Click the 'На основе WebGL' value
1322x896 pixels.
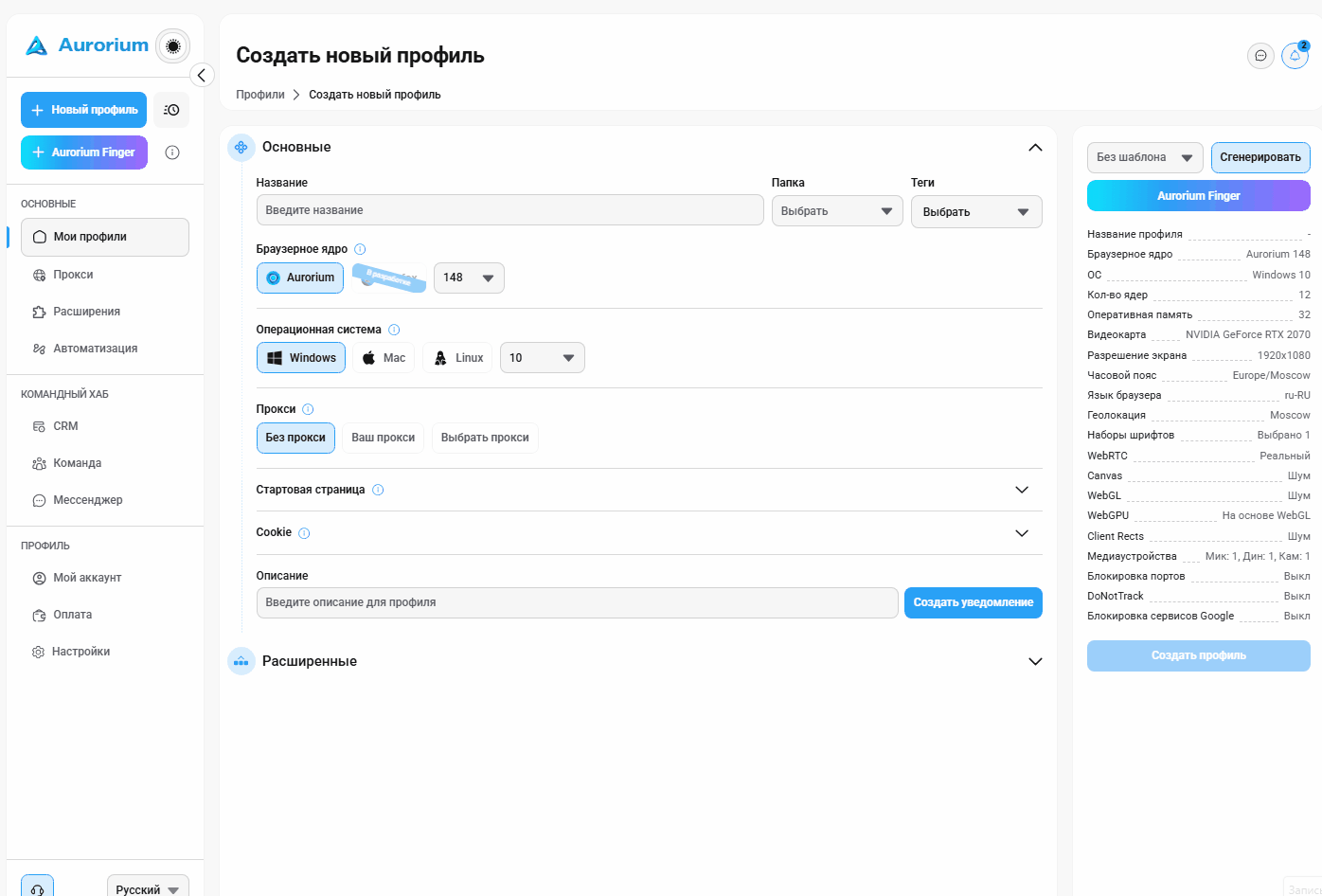[1266, 516]
